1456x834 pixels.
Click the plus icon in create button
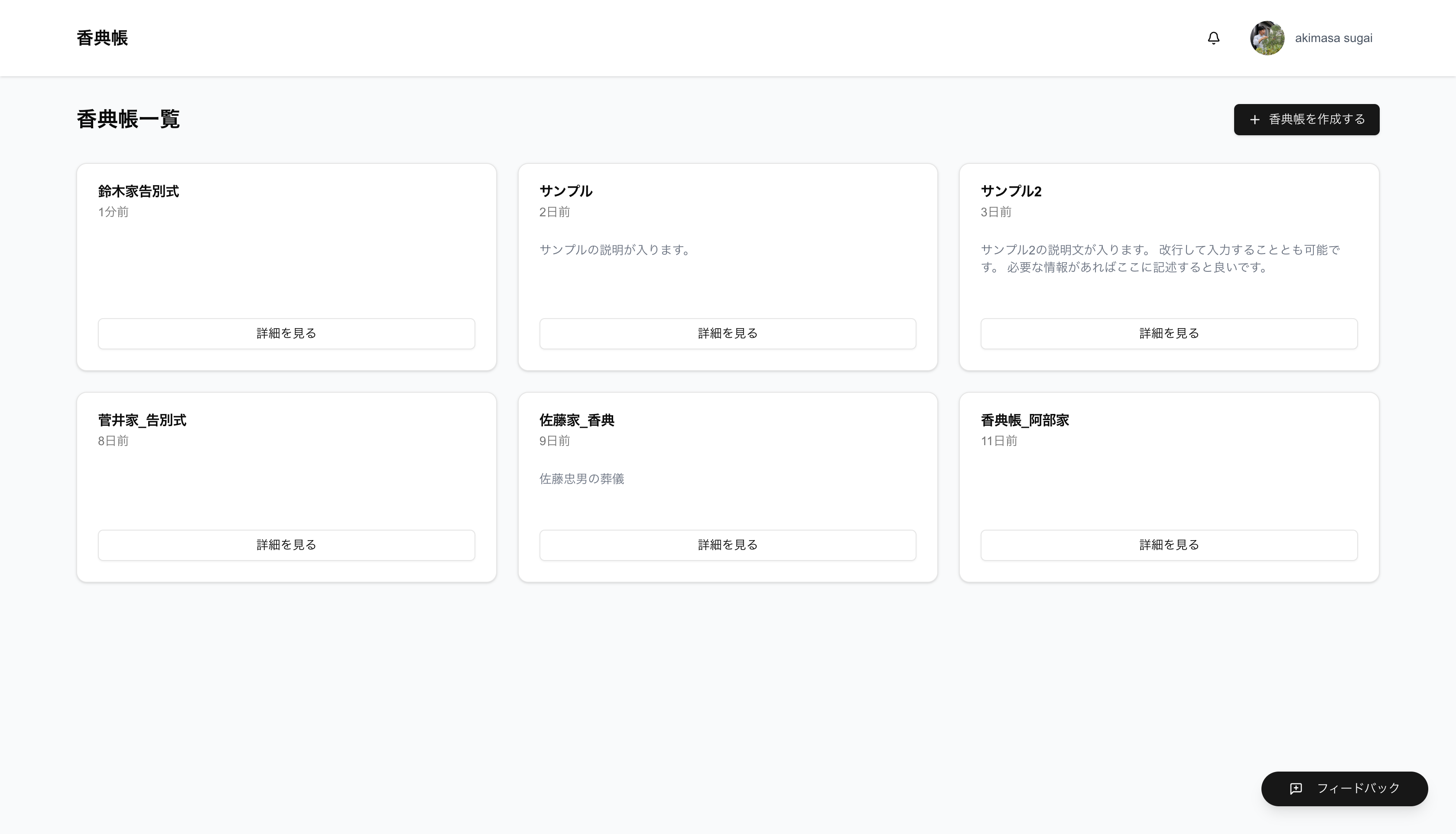1254,120
